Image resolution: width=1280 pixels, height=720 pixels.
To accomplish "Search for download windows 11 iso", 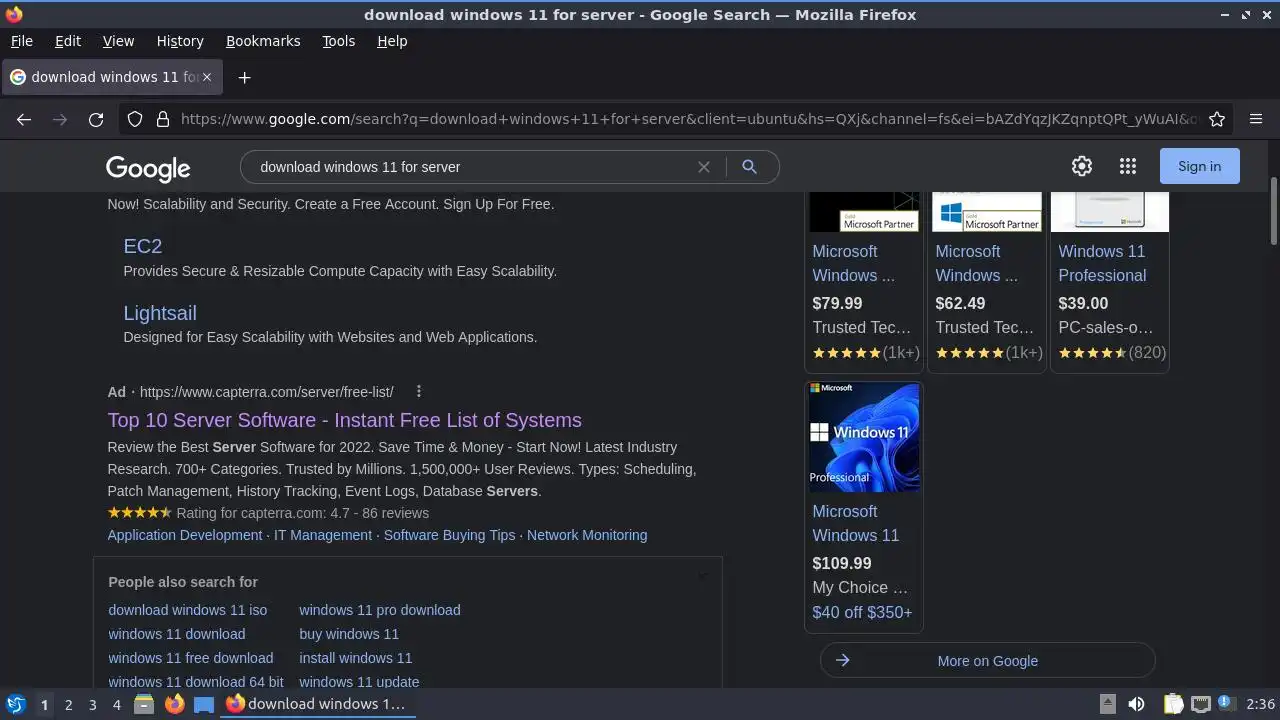I will coord(188,610).
